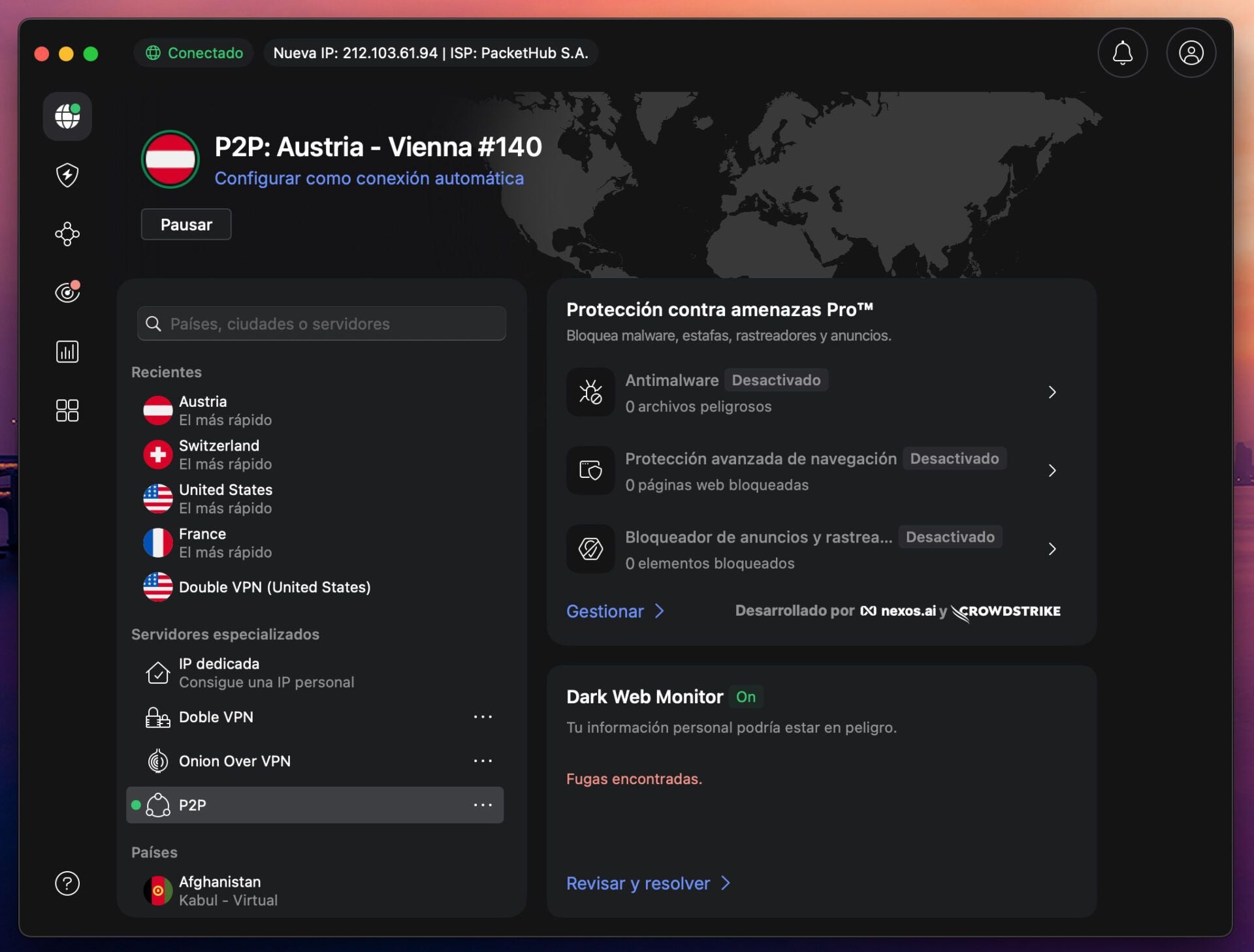Open the user account profile icon
Viewport: 1254px width, 952px height.
click(x=1191, y=53)
